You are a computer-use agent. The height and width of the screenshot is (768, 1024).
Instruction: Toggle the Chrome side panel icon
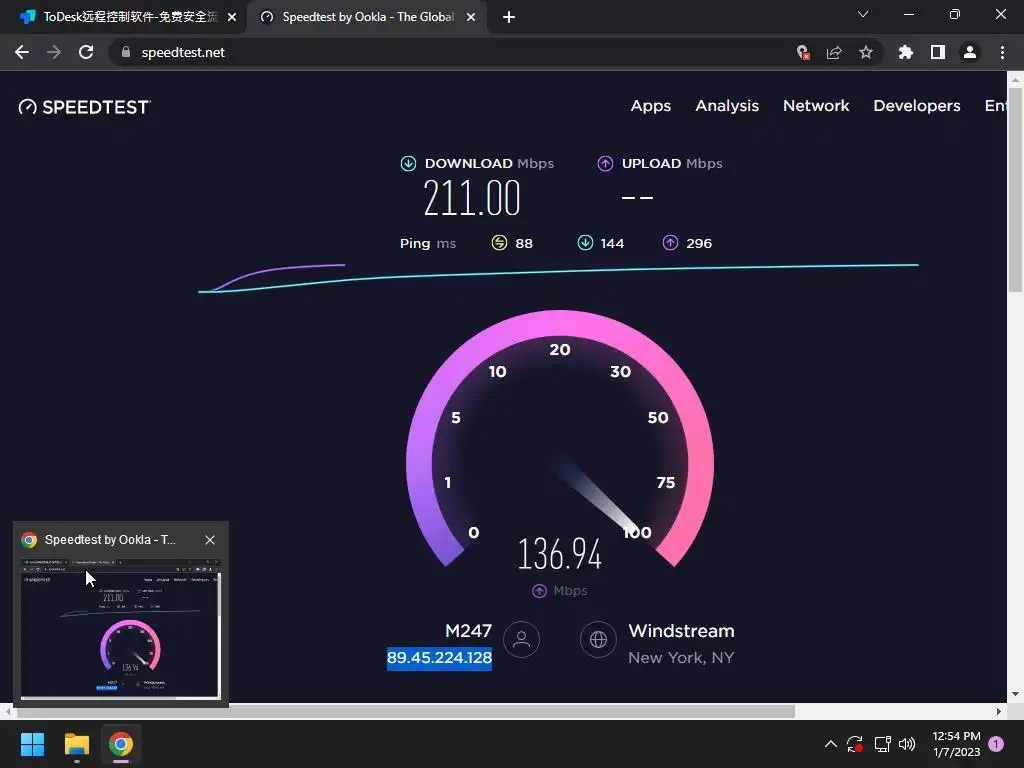[x=938, y=52]
